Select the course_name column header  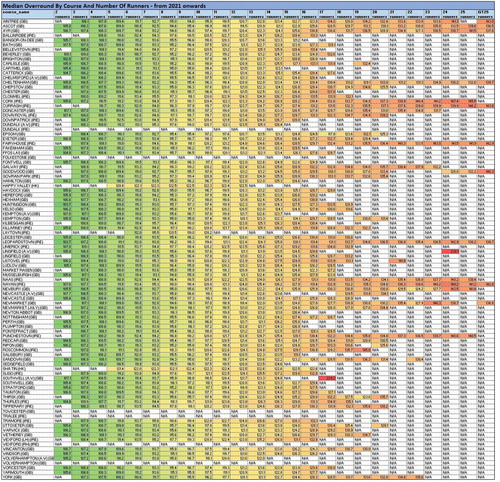(x=28, y=14)
